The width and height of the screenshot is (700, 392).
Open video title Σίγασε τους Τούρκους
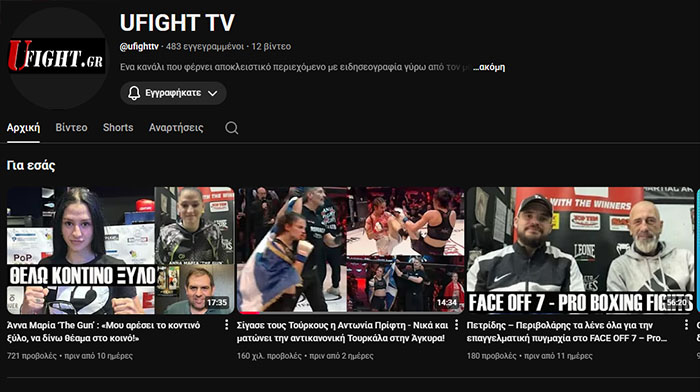342,332
